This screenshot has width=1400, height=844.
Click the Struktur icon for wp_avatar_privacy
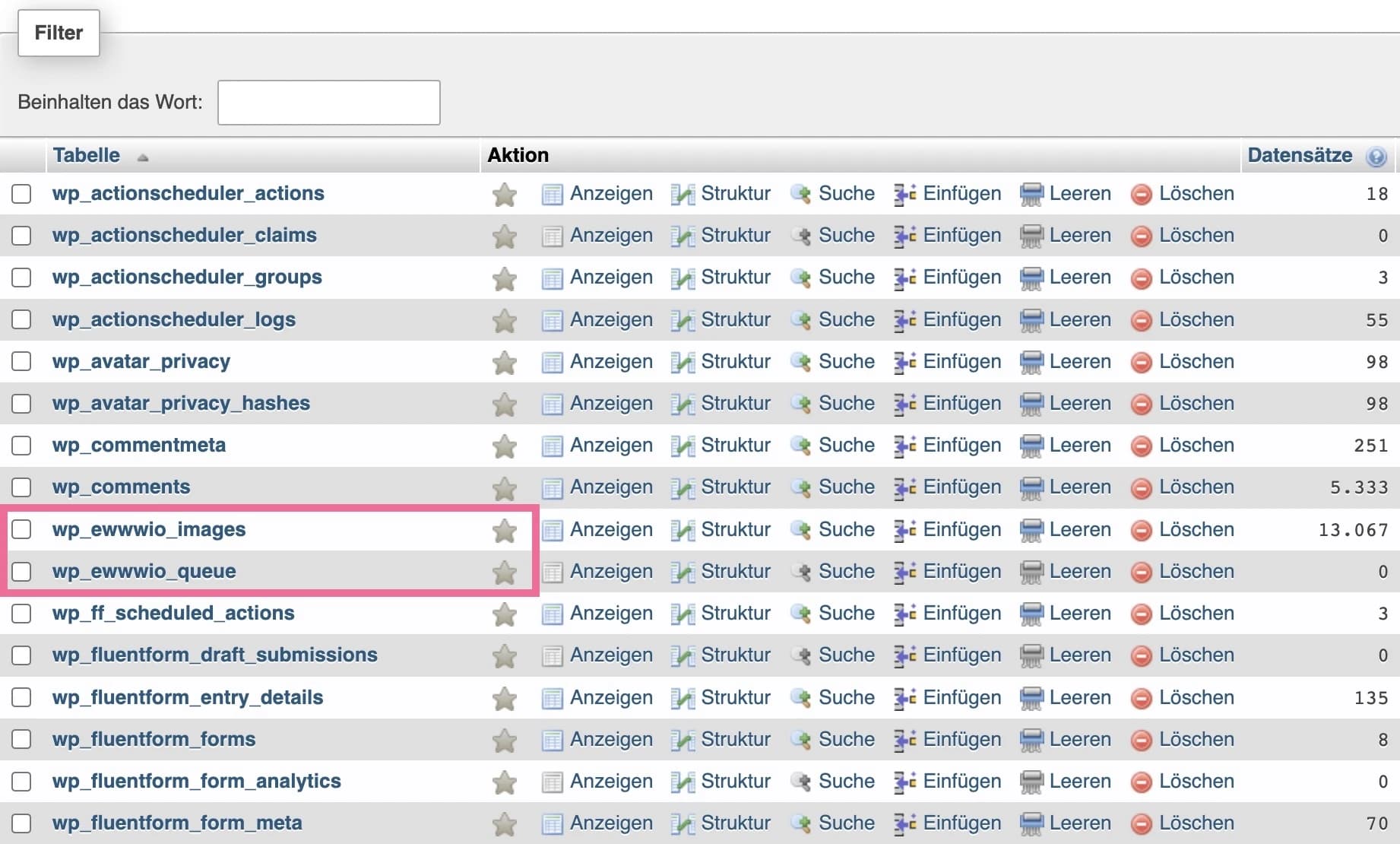point(683,363)
